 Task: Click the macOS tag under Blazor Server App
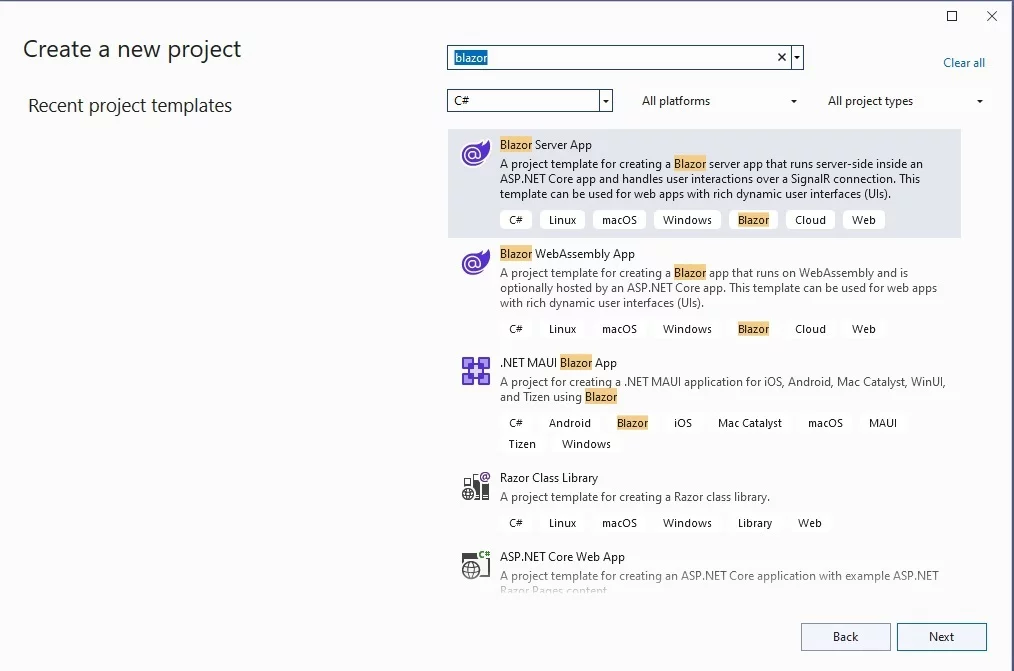620,220
